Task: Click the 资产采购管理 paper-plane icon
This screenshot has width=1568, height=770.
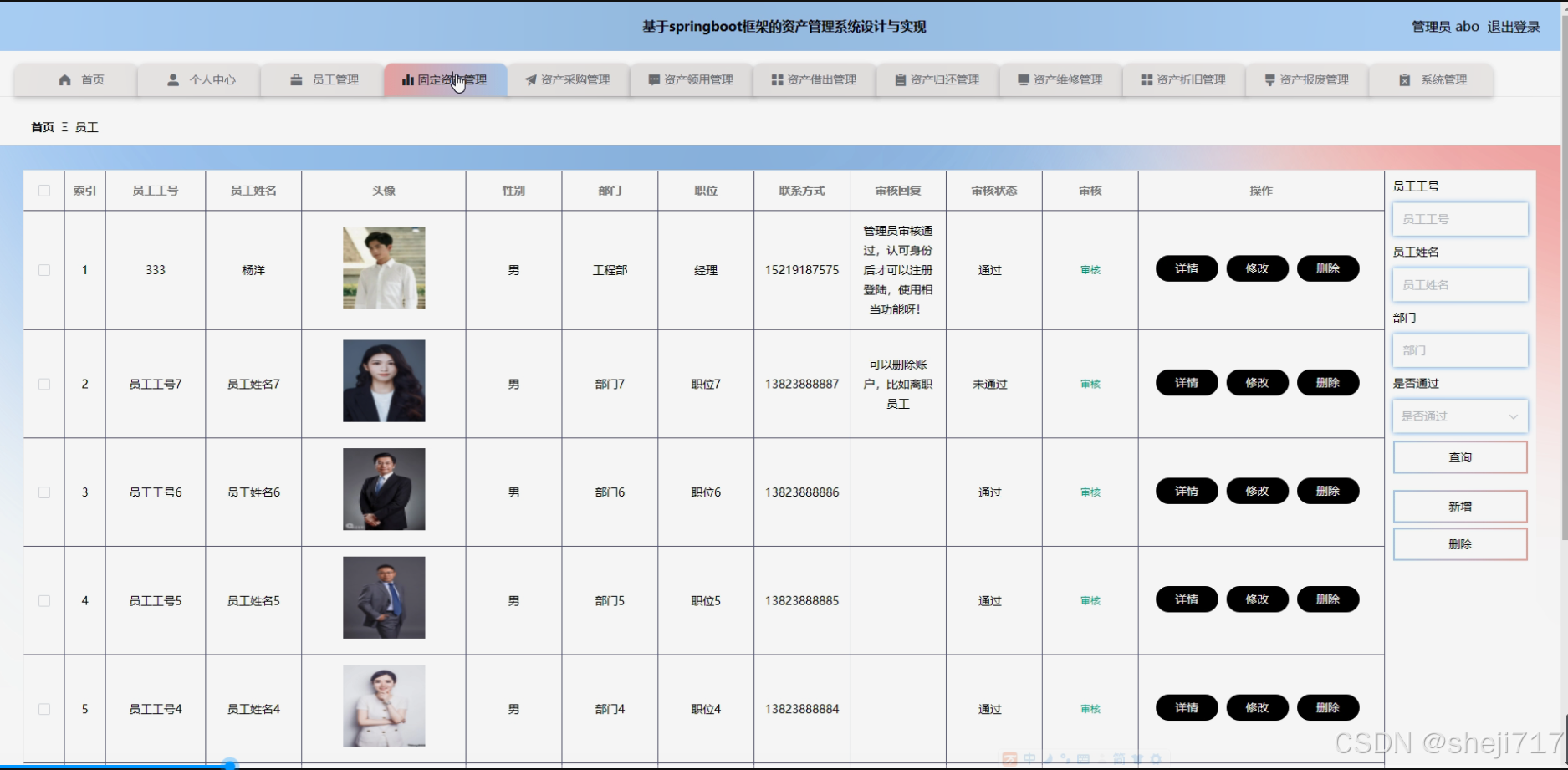Action: coord(530,79)
